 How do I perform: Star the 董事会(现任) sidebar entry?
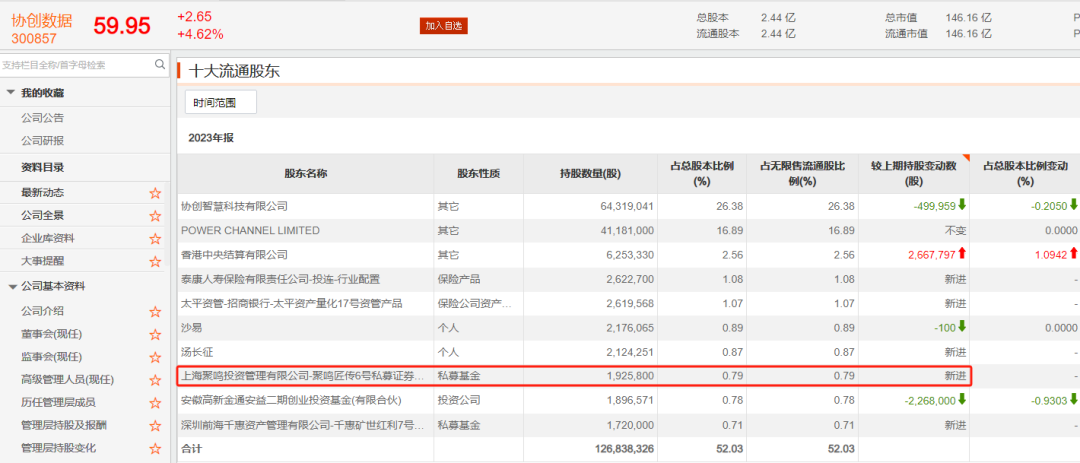click(155, 334)
